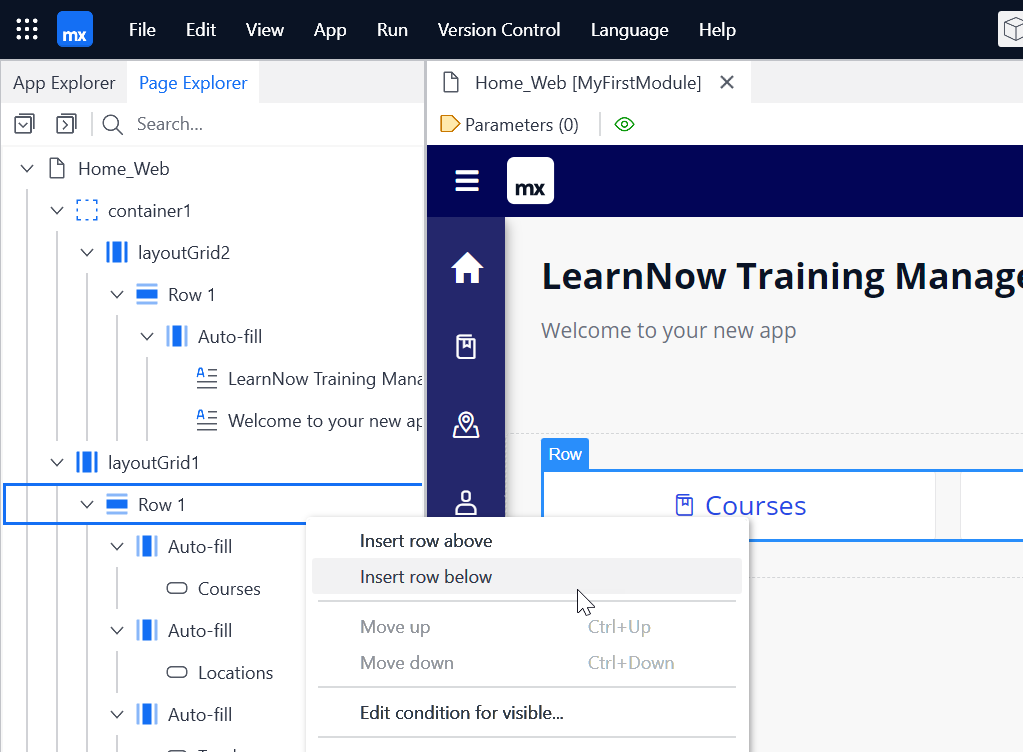Open the View menu

[265, 30]
